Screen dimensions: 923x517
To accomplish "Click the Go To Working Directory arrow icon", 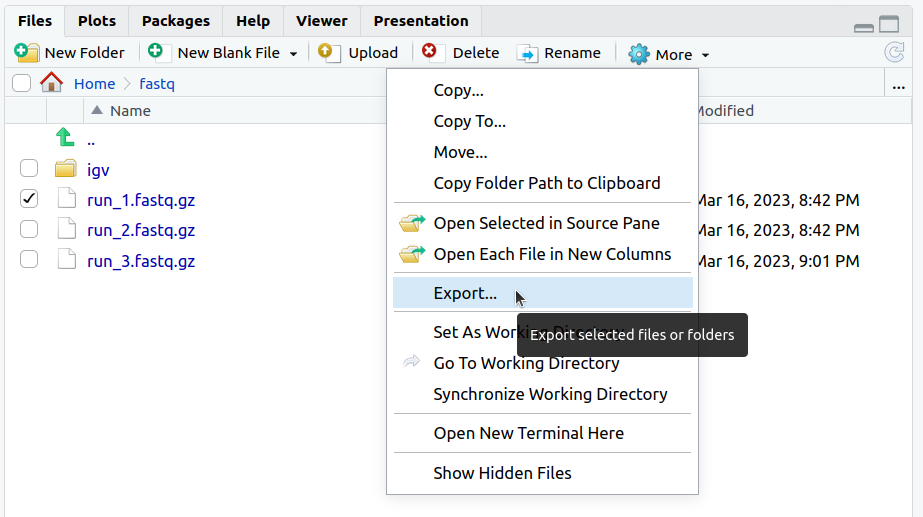I will tap(411, 361).
